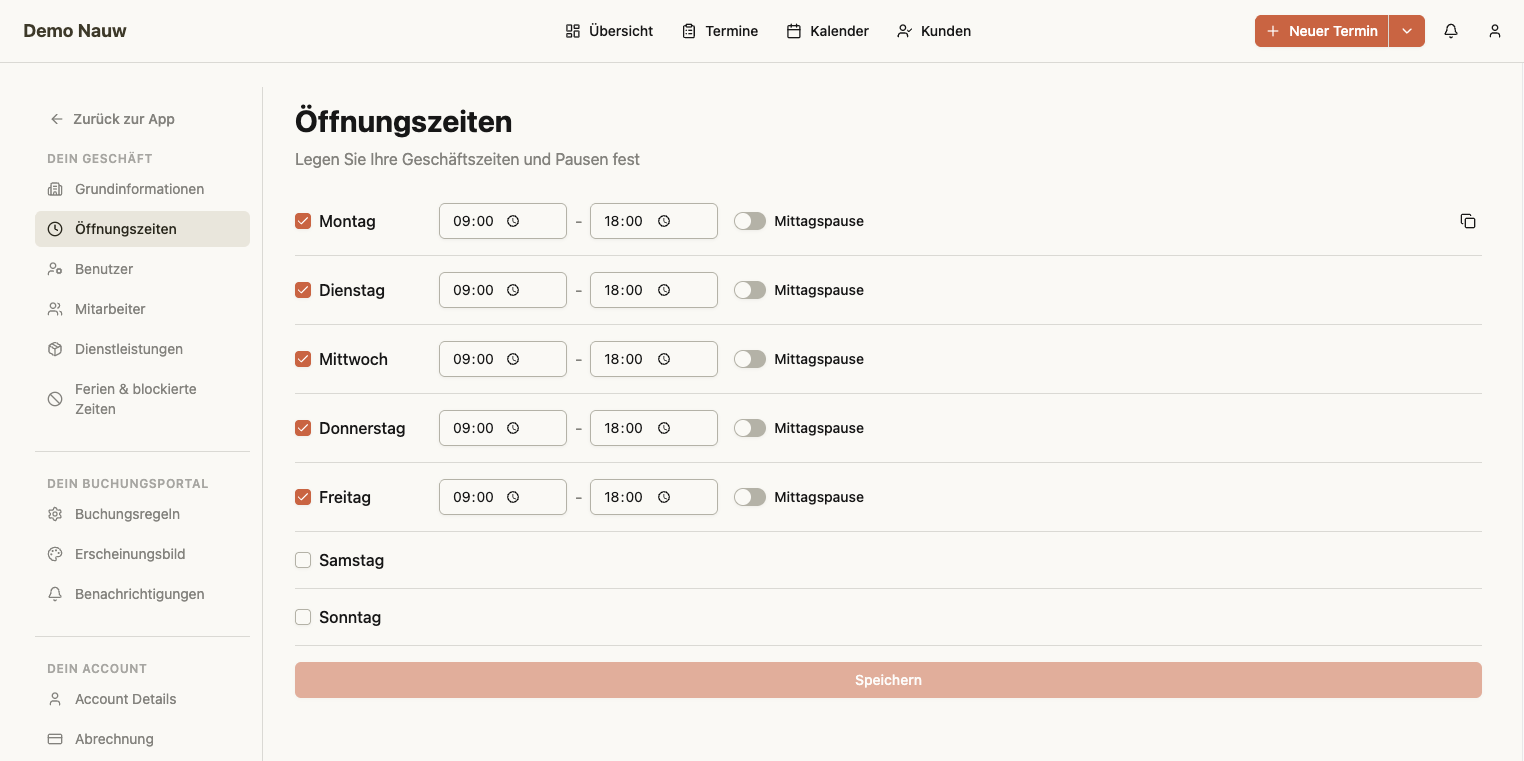
Task: Click the Freitag start time field
Action: [x=503, y=497]
